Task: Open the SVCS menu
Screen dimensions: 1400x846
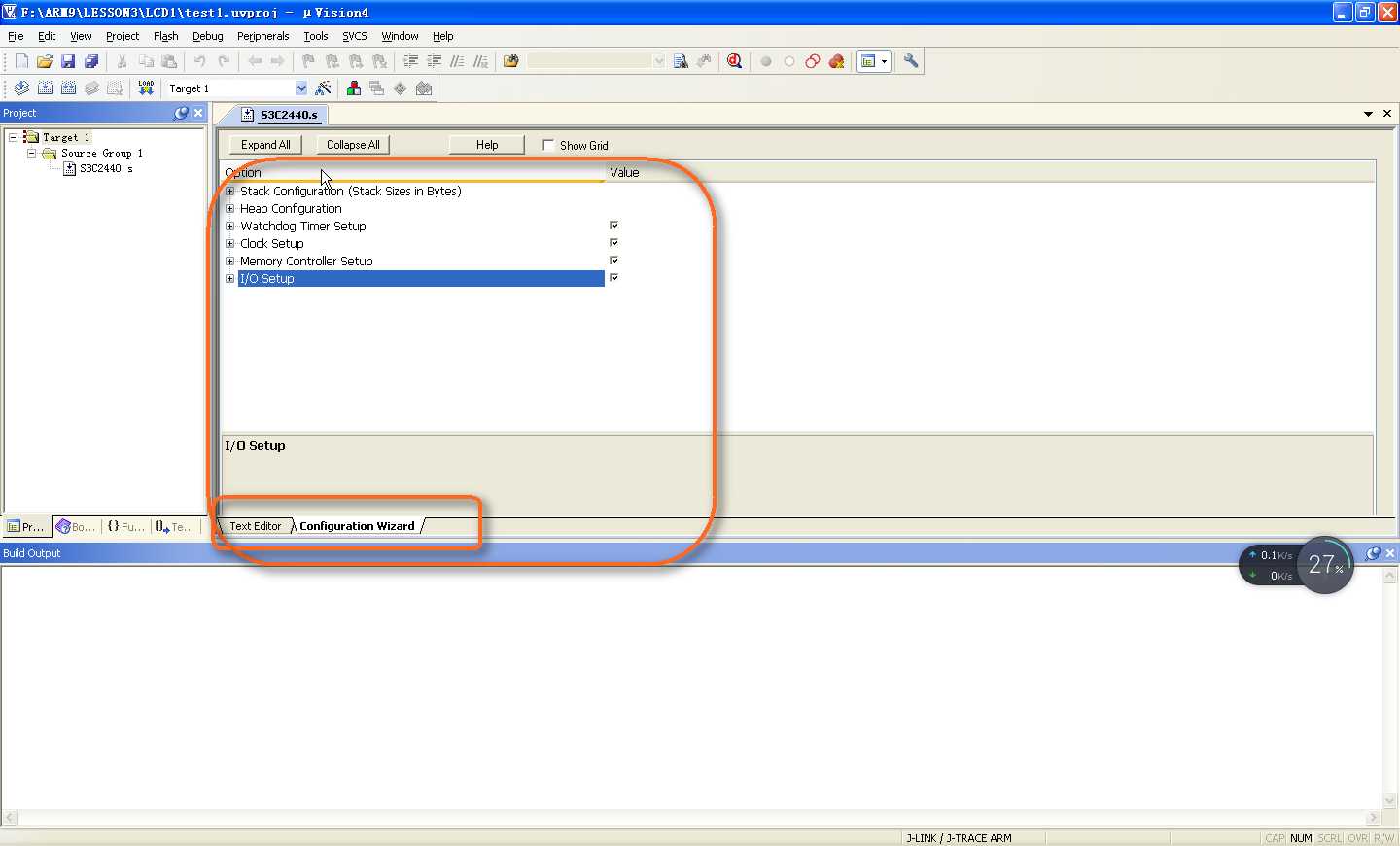Action: point(355,36)
